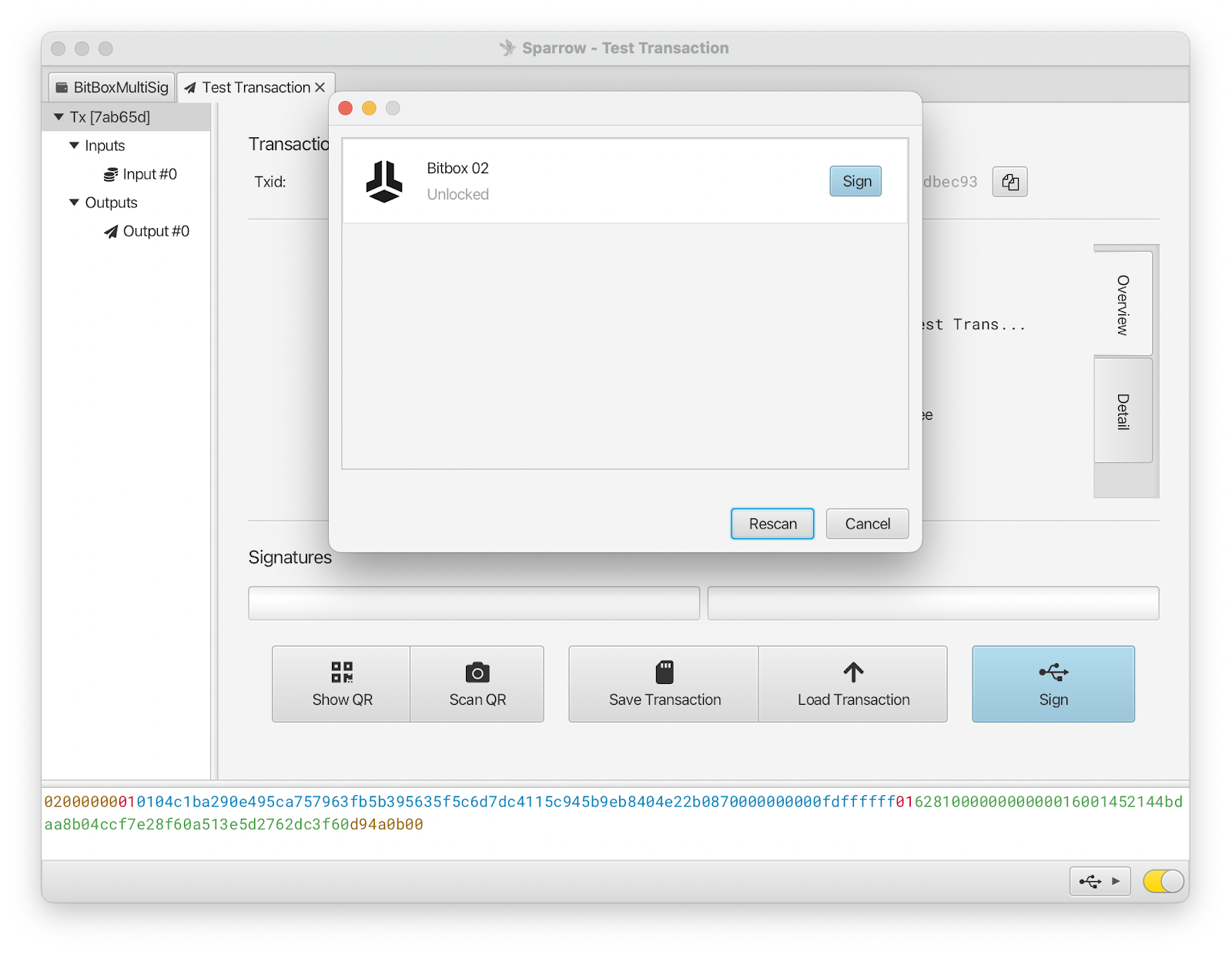Click the 'Unlocked' device status text

[457, 194]
